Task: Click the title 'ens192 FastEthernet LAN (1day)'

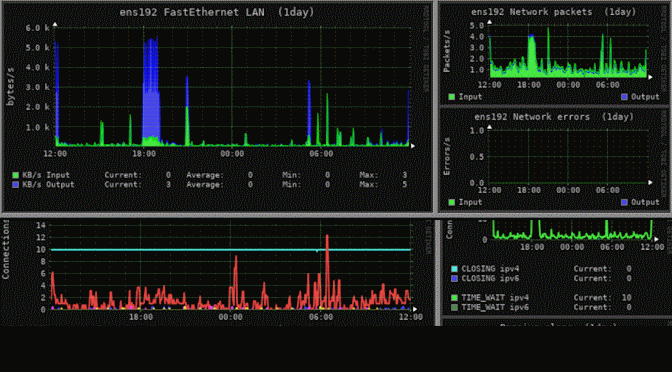Action: 217,12
